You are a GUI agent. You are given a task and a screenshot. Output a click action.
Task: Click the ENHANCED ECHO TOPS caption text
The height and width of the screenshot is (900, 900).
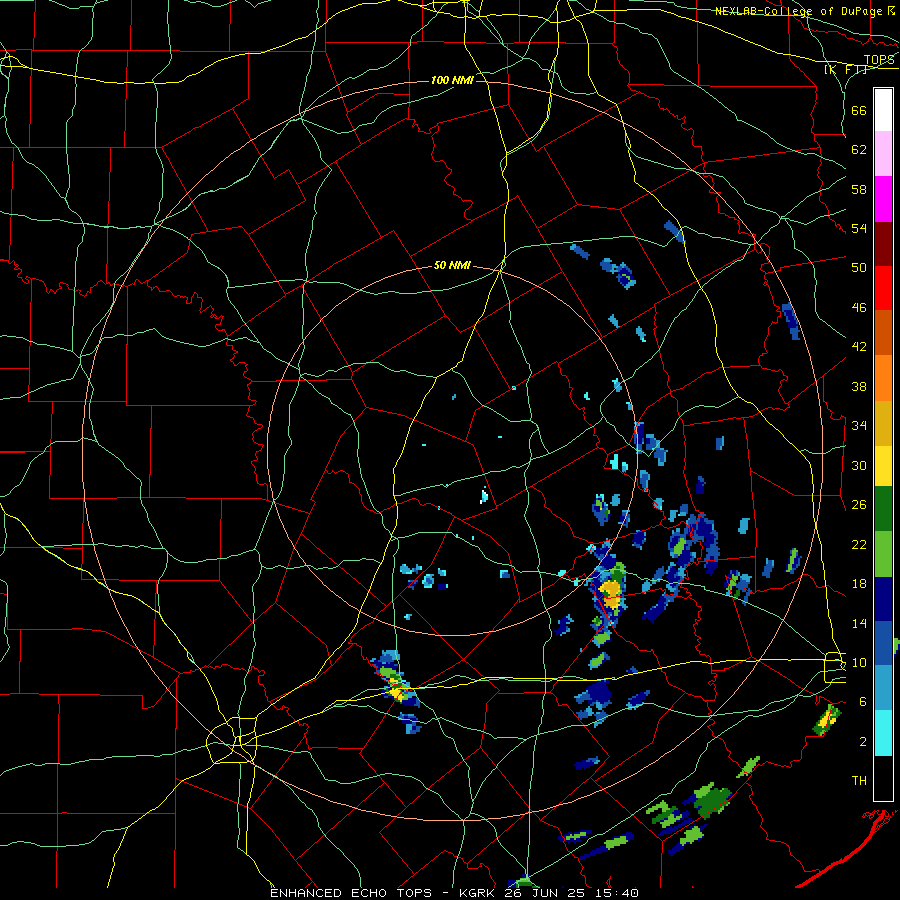351,893
